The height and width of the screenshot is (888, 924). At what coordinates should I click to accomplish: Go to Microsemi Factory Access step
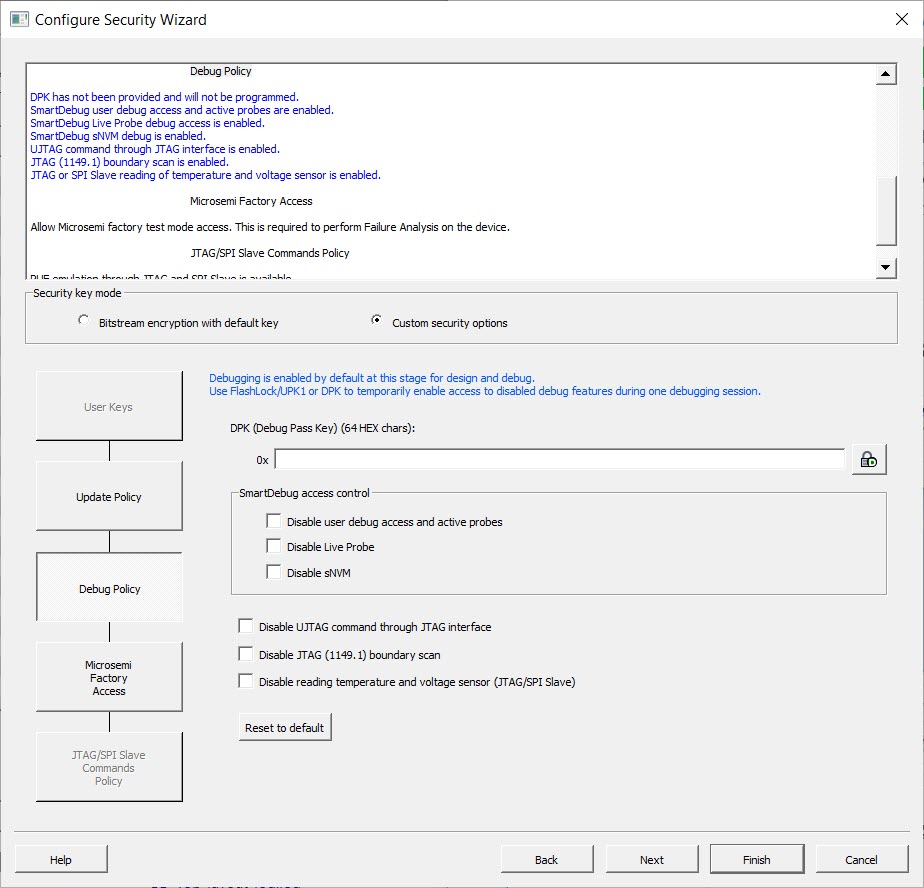coord(109,678)
